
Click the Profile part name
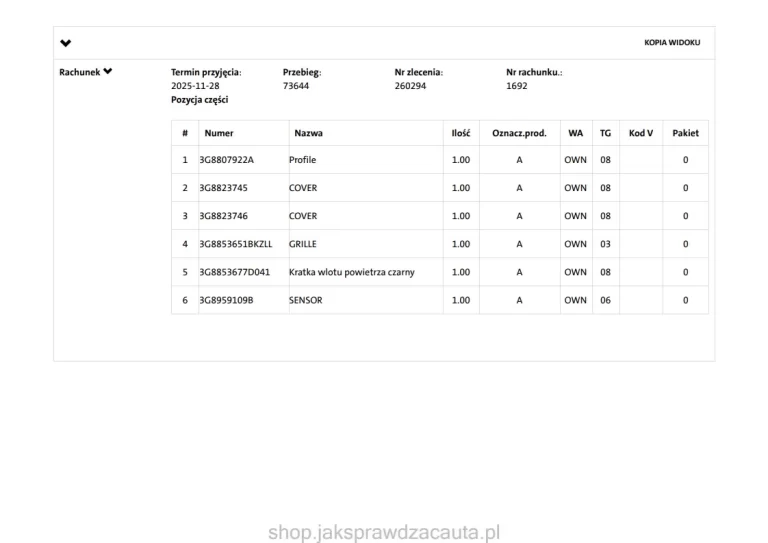point(302,160)
